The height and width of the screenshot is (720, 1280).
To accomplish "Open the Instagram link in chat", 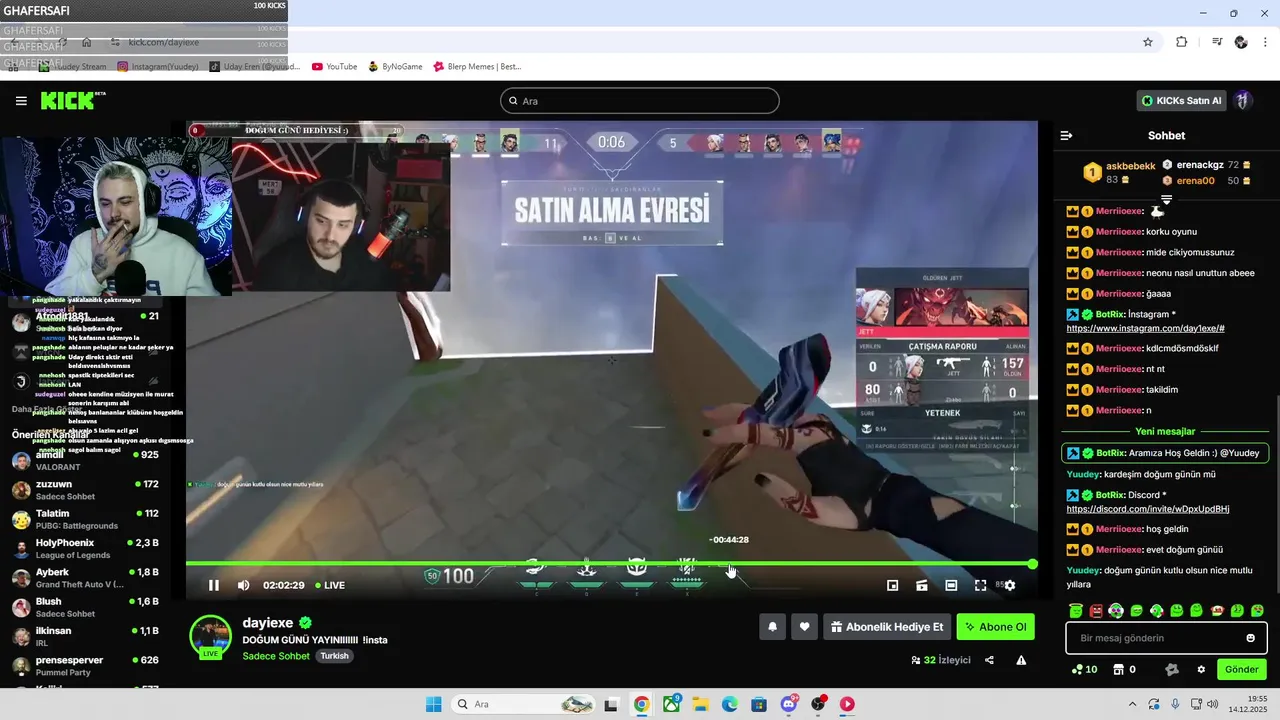I will 1145,328.
